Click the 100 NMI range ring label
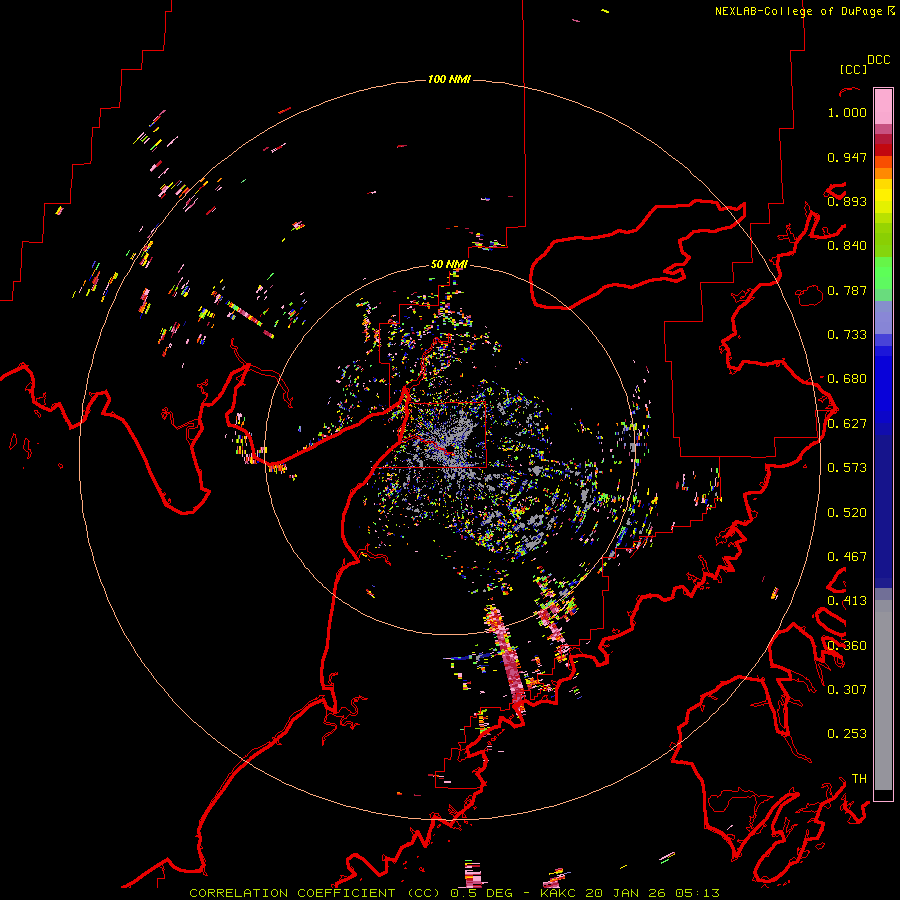Viewport: 900px width, 900px height. [x=449, y=79]
